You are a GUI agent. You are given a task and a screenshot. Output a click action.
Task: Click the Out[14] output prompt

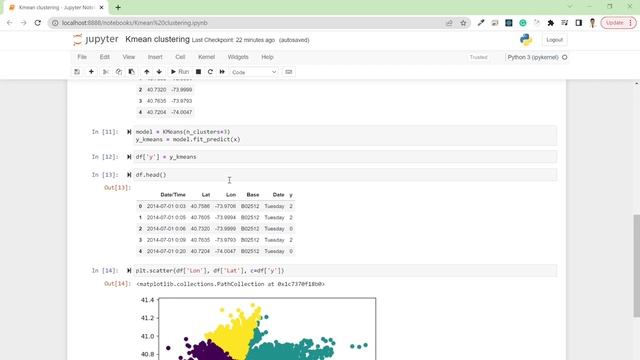pos(118,284)
